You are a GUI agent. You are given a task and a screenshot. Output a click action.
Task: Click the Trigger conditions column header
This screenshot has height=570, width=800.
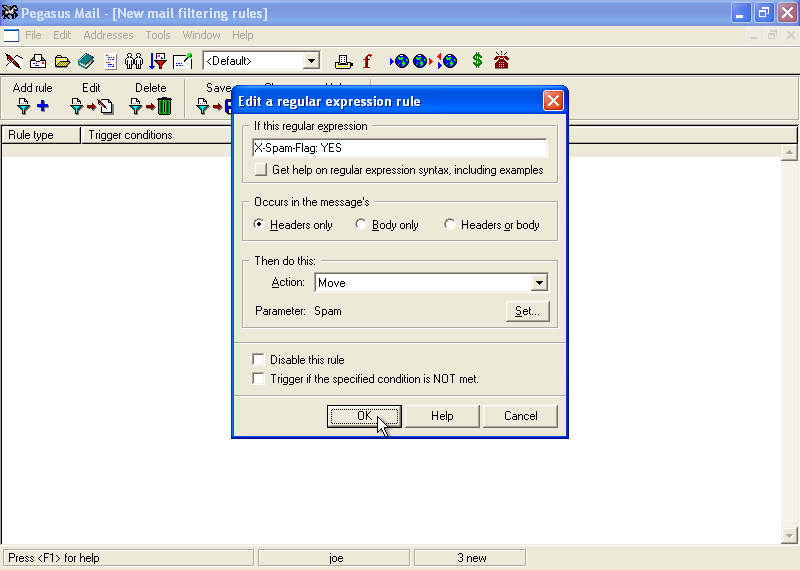pyautogui.click(x=157, y=135)
